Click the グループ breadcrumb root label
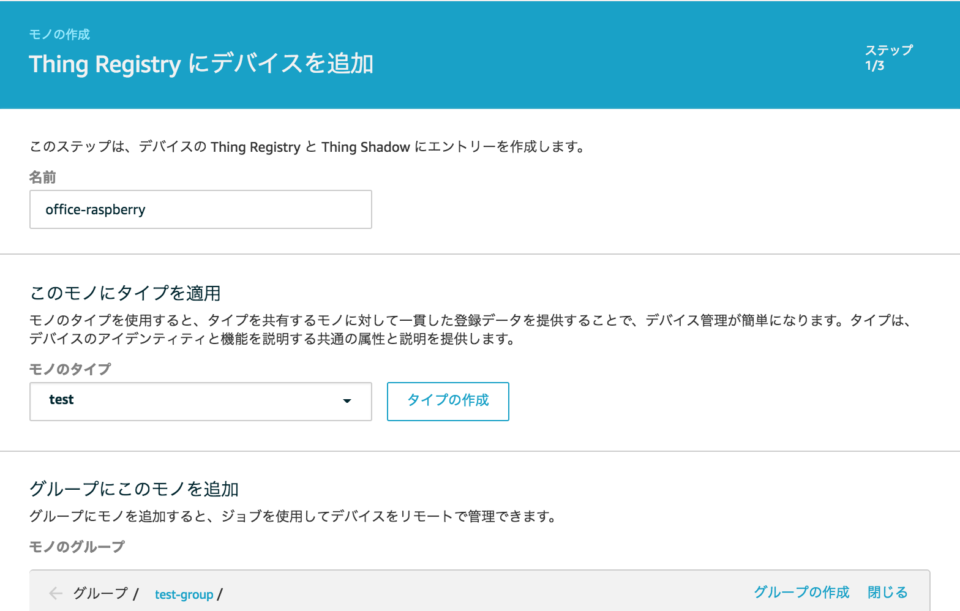The height and width of the screenshot is (611, 960). [100, 593]
